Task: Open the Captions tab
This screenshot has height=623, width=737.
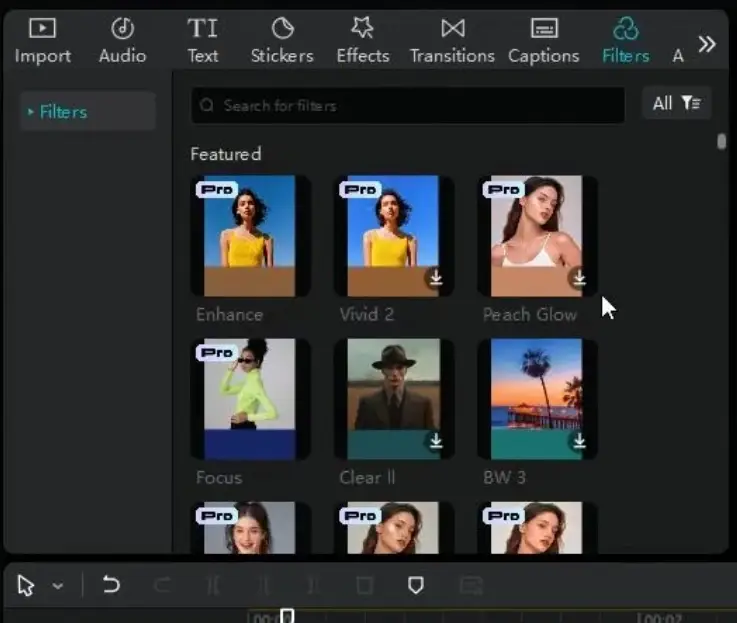Action: 544,41
